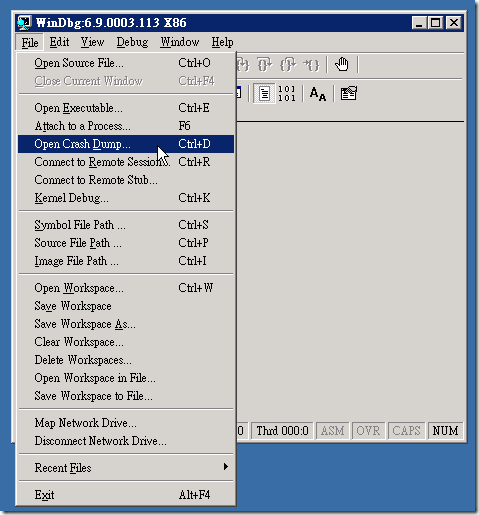Select Connect to Remote Stub...

[x=126, y=180]
